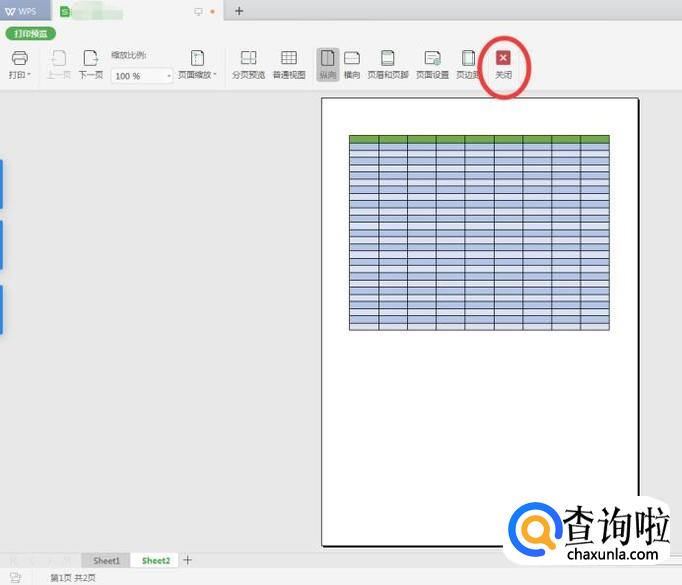The width and height of the screenshot is (682, 585).
Task: Open the 100 % zoom ratio dropdown
Action: (x=169, y=76)
